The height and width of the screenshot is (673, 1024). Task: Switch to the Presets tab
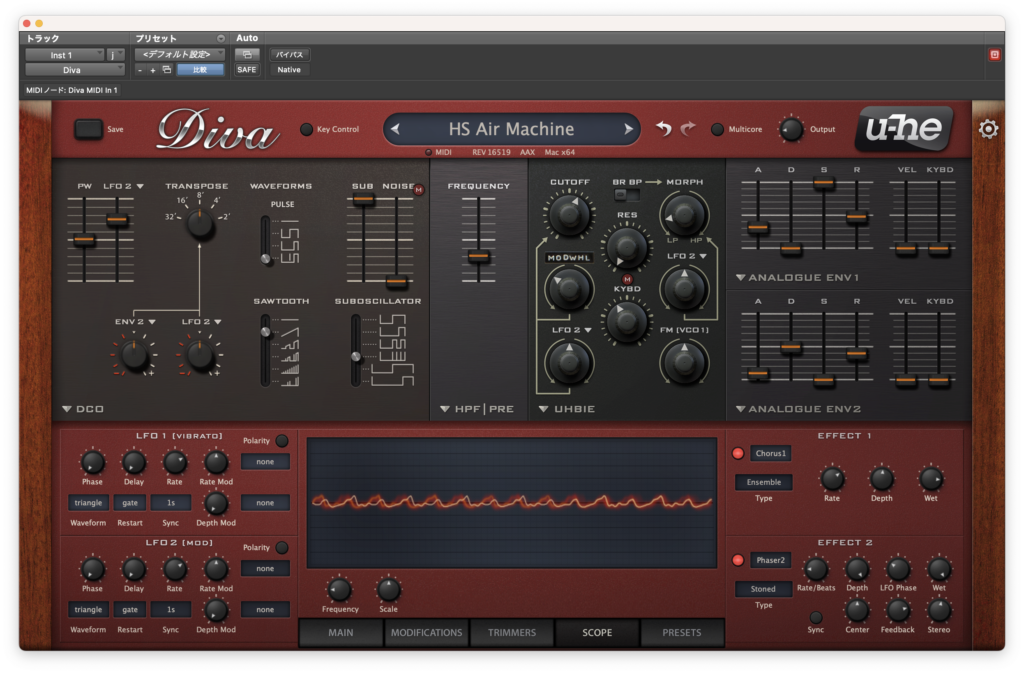682,633
